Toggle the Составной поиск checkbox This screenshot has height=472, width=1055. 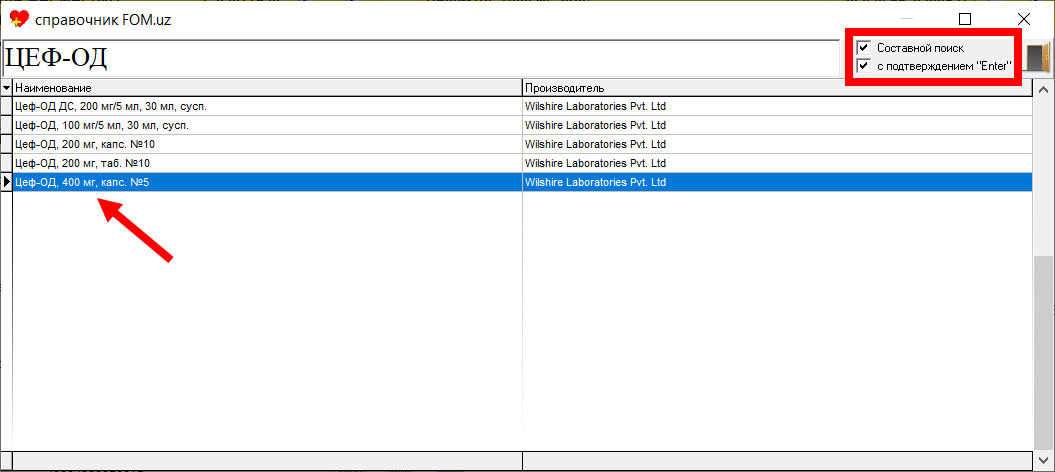coord(863,48)
